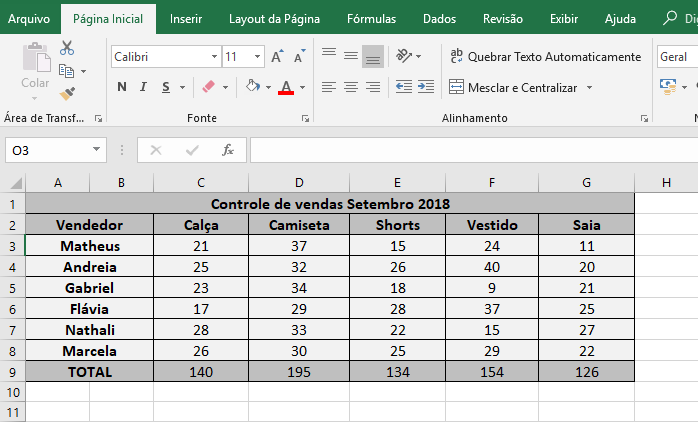Align text right
Image resolution: width=698 pixels, height=422 pixels.
pyautogui.click(x=373, y=87)
